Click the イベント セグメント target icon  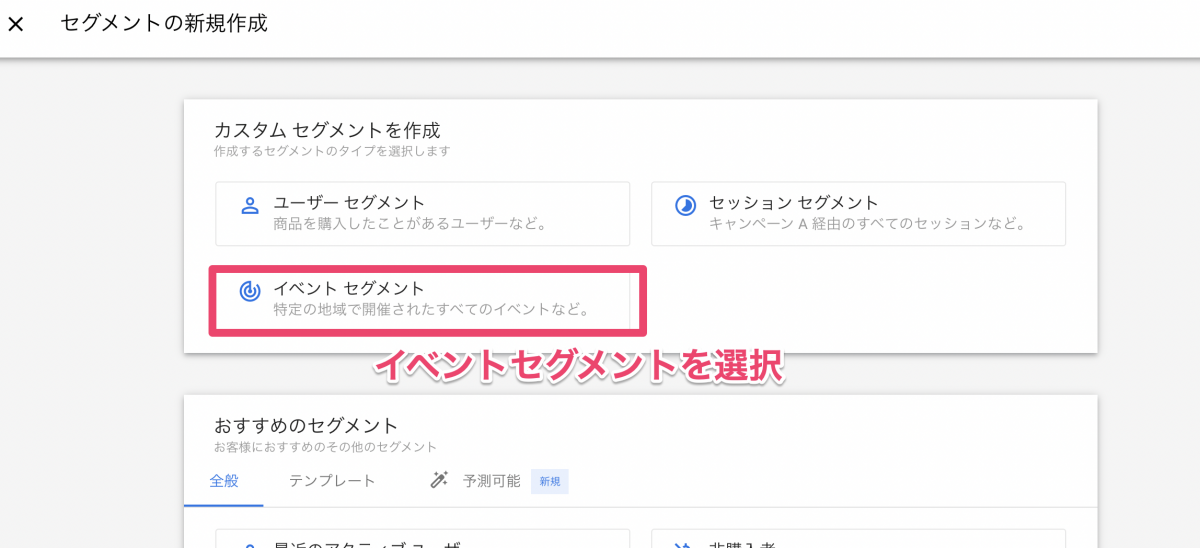(250, 292)
